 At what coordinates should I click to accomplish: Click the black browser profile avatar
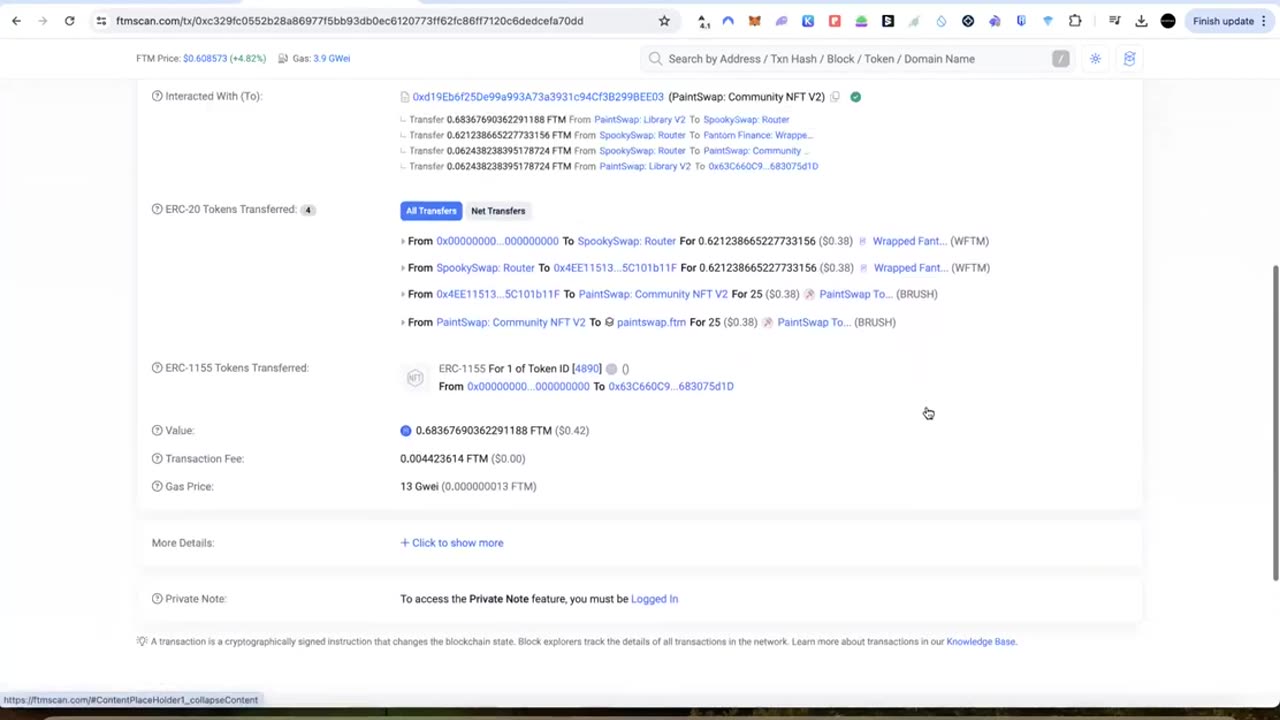tap(1168, 21)
